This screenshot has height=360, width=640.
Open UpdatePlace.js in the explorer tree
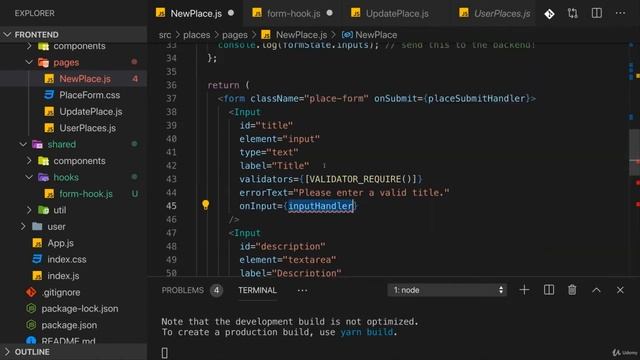click(x=91, y=111)
